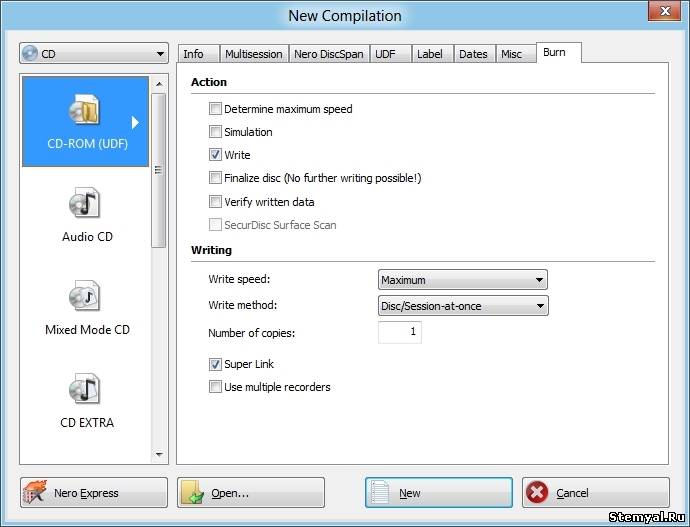Click the Write speed label
This screenshot has height=527, width=690.
click(x=239, y=279)
